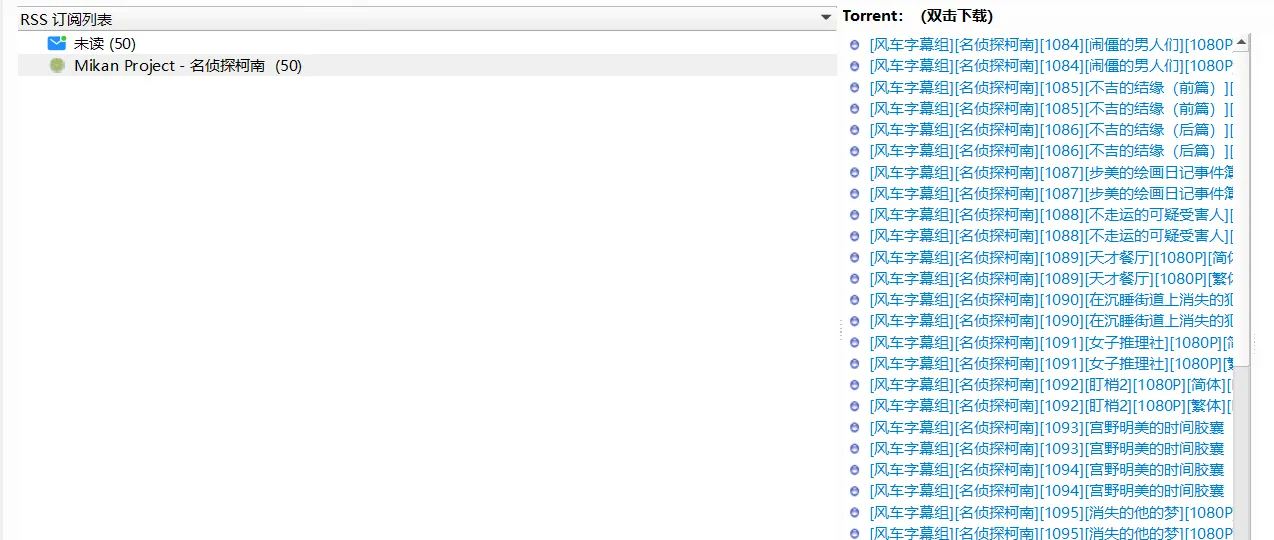This screenshot has width=1274, height=540.
Task: Click bullet icon of 繁体 episode 1092 torrent
Action: click(854, 406)
